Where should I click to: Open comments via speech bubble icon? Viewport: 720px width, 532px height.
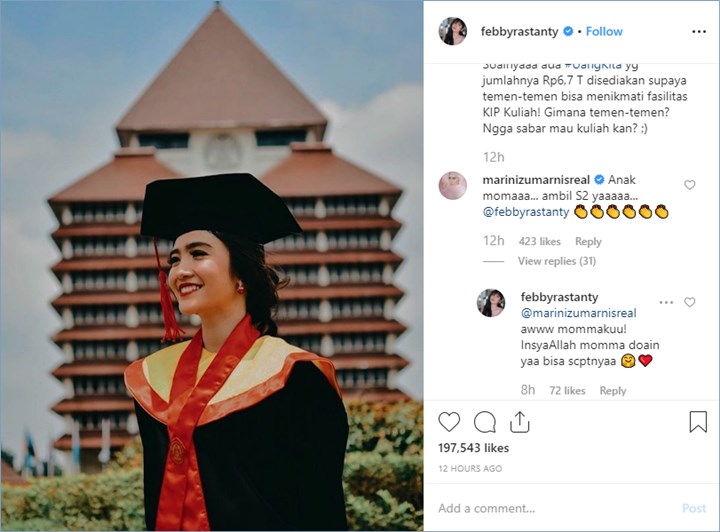484,422
